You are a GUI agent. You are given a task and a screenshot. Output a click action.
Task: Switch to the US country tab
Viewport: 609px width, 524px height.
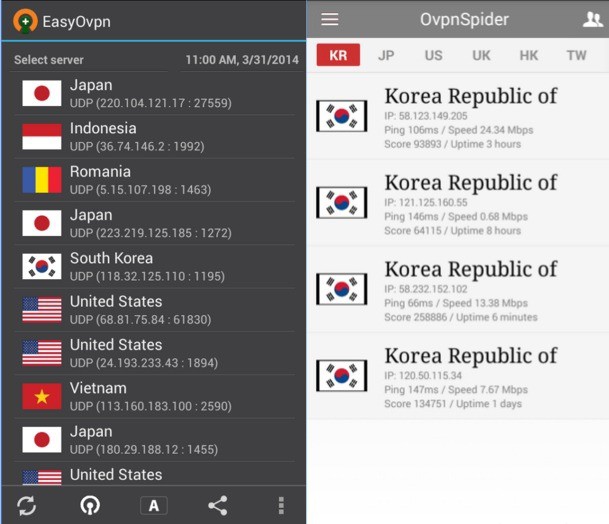[x=433, y=55]
